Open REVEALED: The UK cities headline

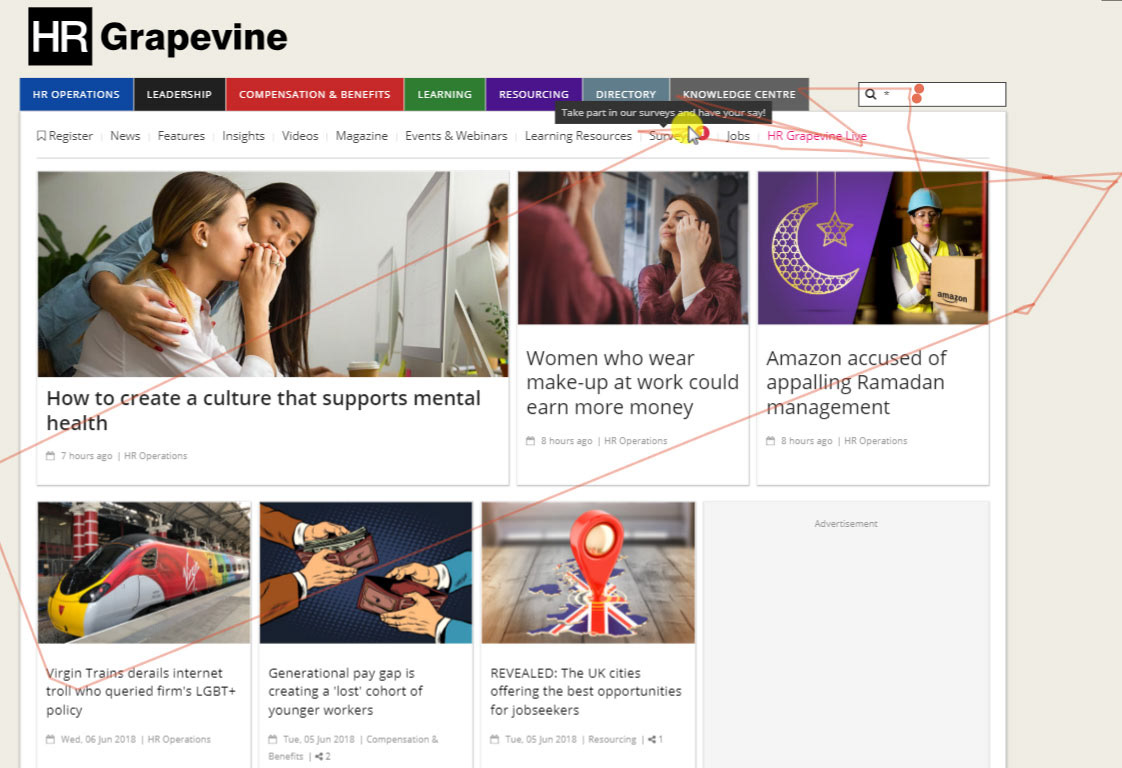tap(586, 691)
